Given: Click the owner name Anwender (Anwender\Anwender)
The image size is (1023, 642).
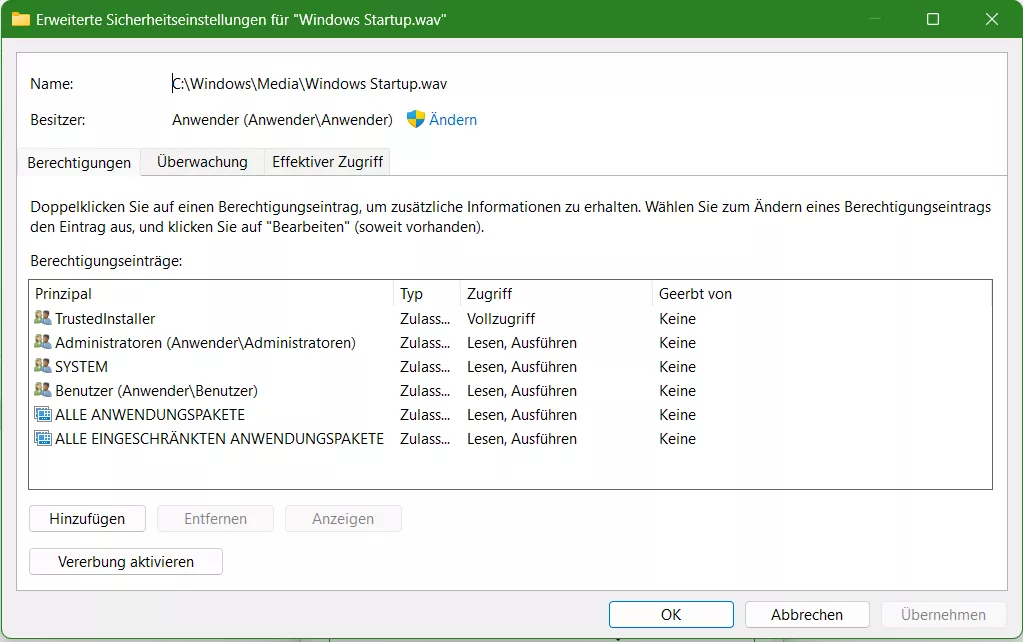Looking at the screenshot, I should point(282,119).
